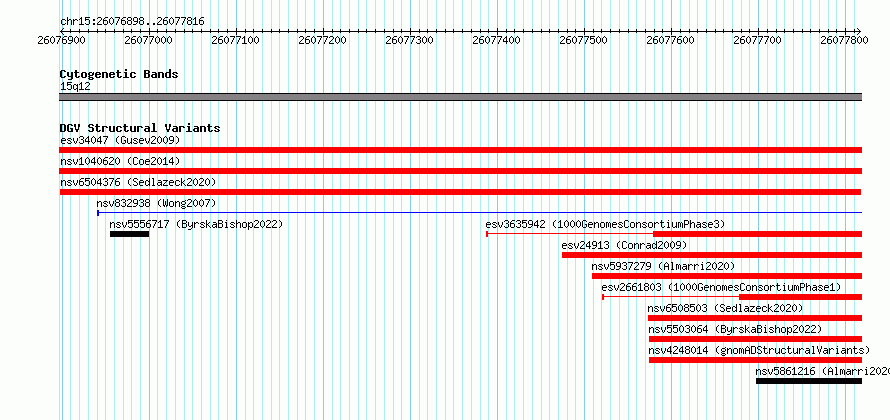Select the thin blue line of nsv832938
This screenshot has height=420, width=890.
(480, 213)
